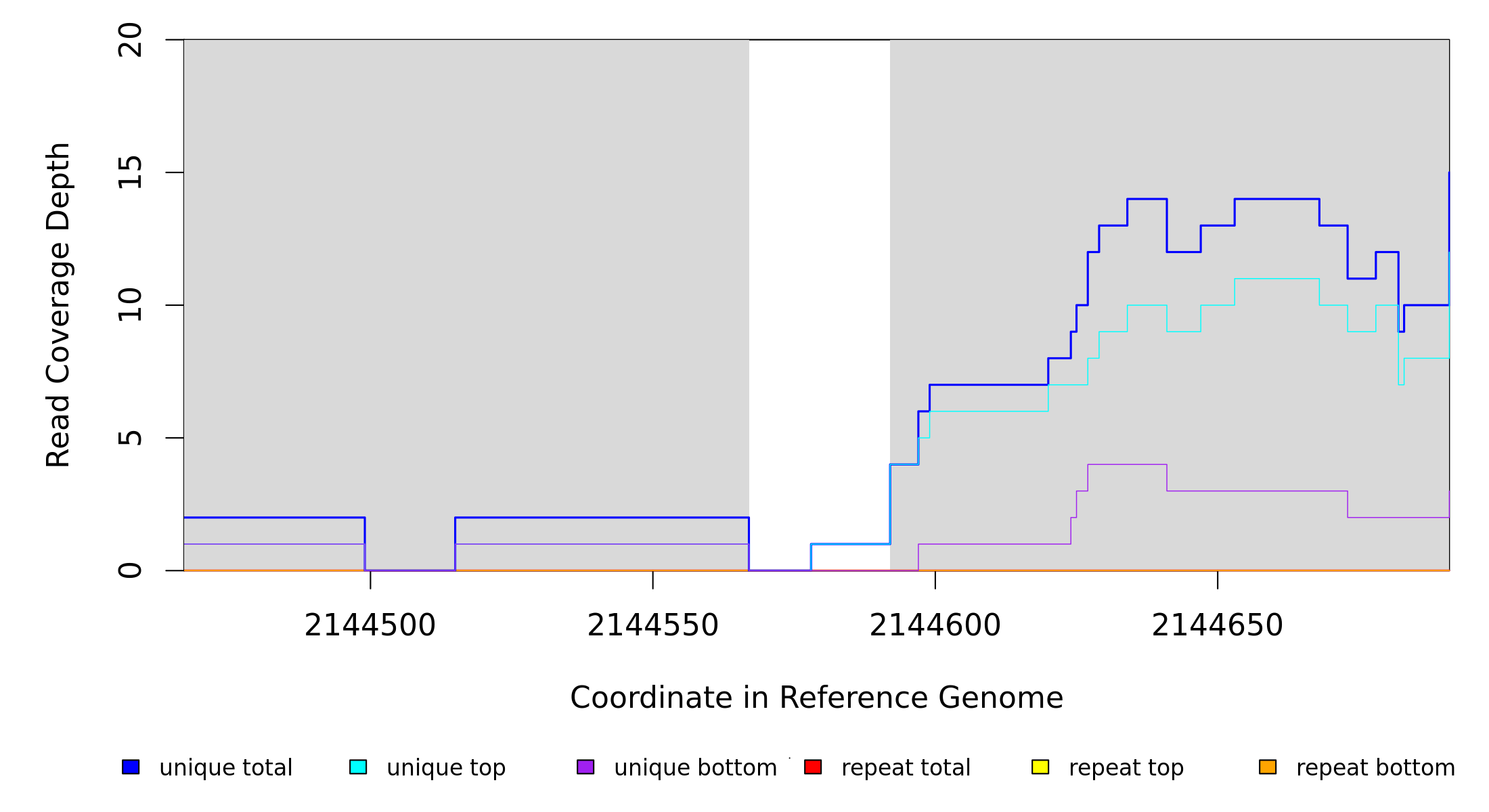Click the white unshaded gap in plot
This screenshot has height=812, width=1489.
(819, 271)
